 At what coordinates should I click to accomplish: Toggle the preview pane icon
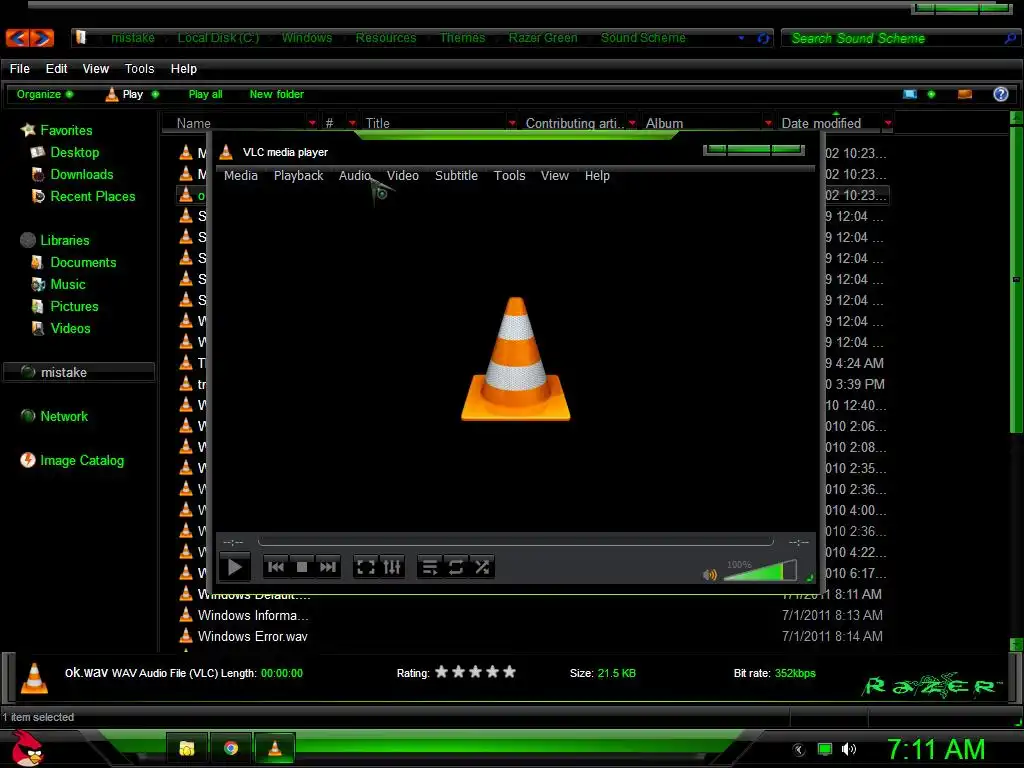click(965, 94)
